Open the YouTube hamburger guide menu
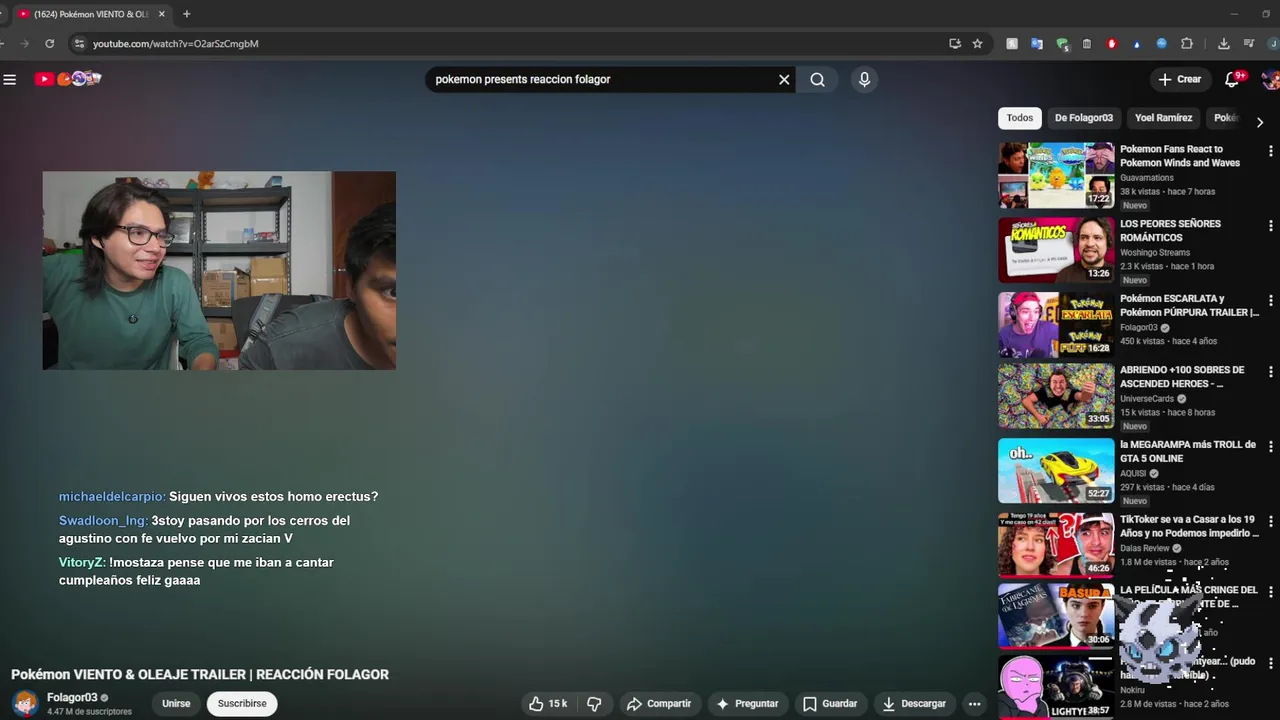The width and height of the screenshot is (1280, 720). coord(10,79)
